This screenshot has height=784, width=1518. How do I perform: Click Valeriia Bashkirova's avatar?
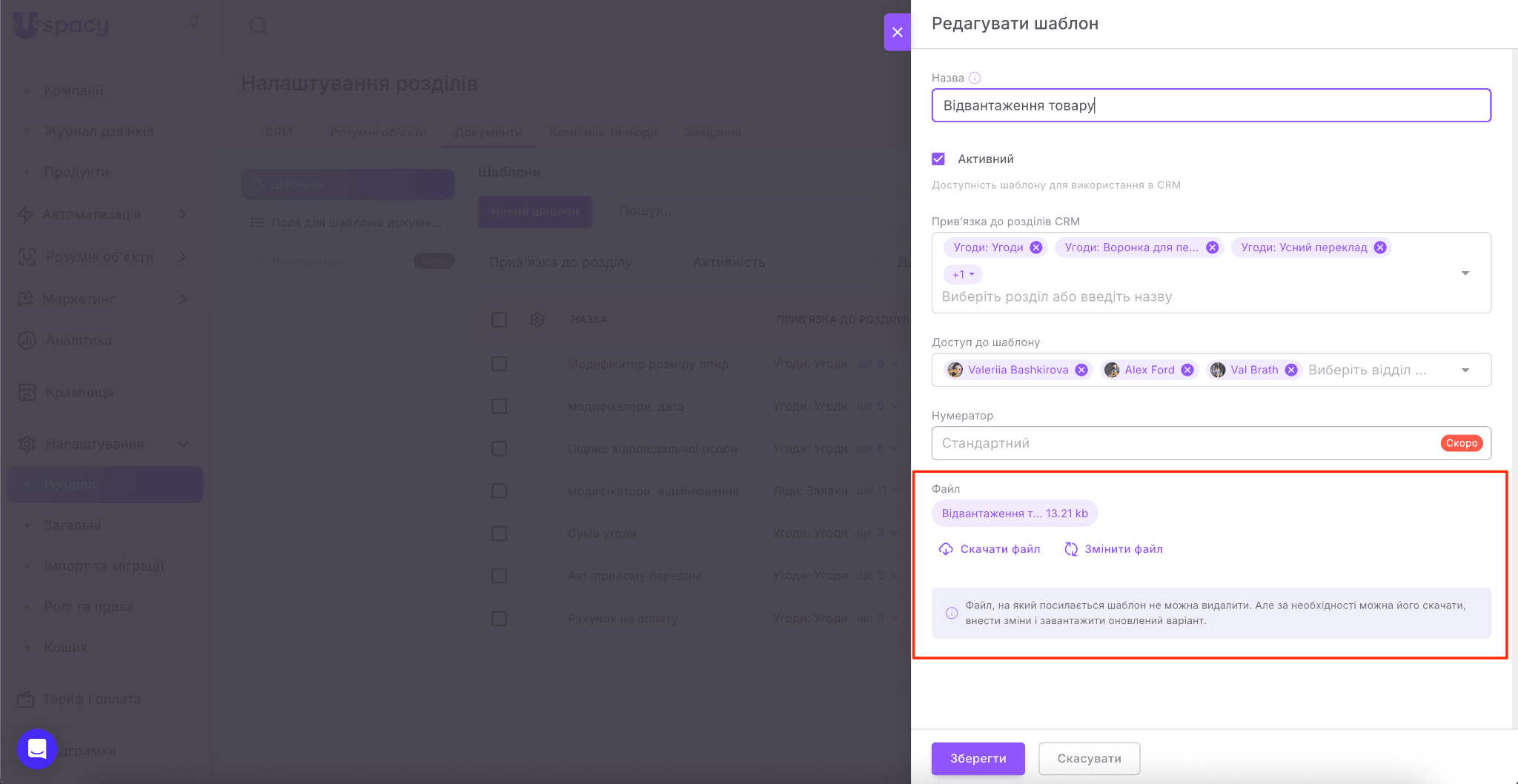click(x=955, y=370)
